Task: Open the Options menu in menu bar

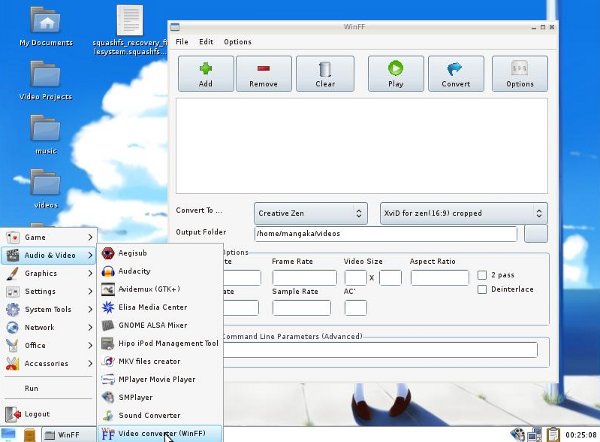Action: coord(238,42)
